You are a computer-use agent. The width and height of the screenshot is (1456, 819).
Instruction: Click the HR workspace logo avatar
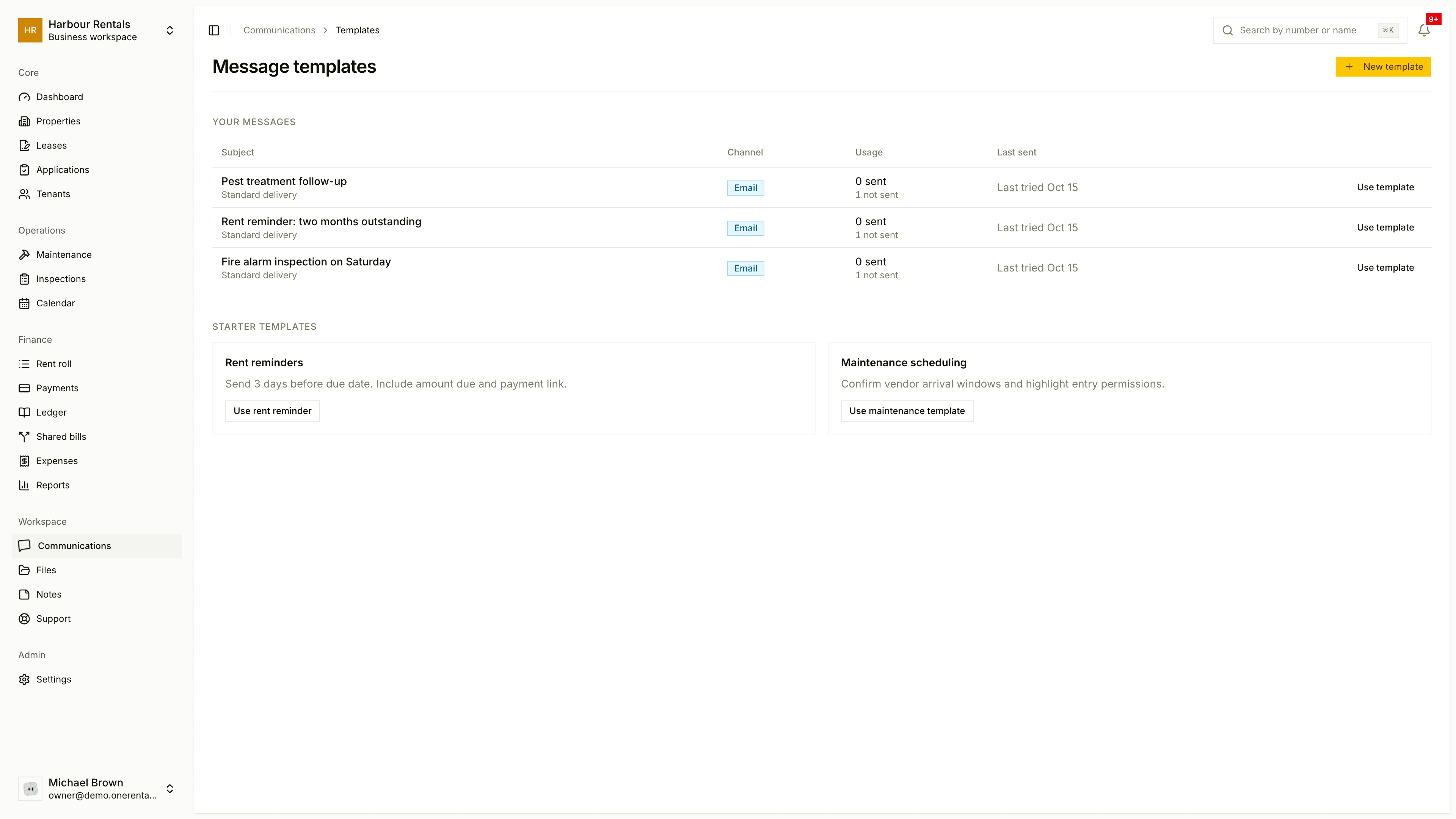[30, 30]
